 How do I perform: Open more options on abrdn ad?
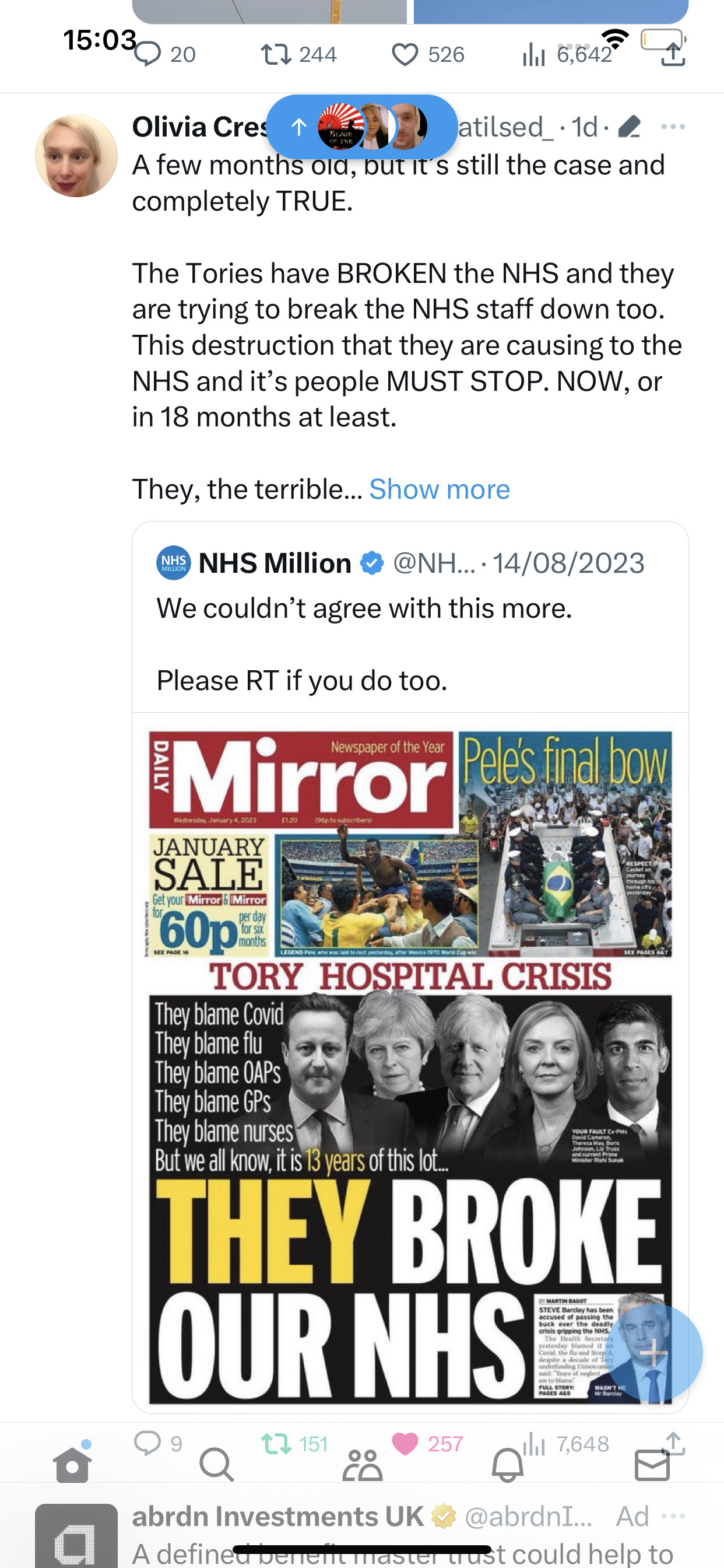[x=673, y=1515]
